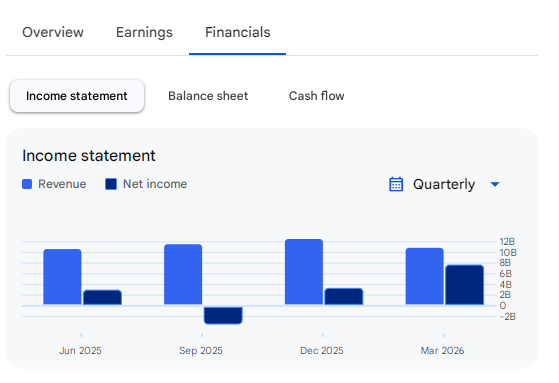559x383 pixels.
Task: Select the negative Sep 2025 net income bar
Action: click(223, 315)
